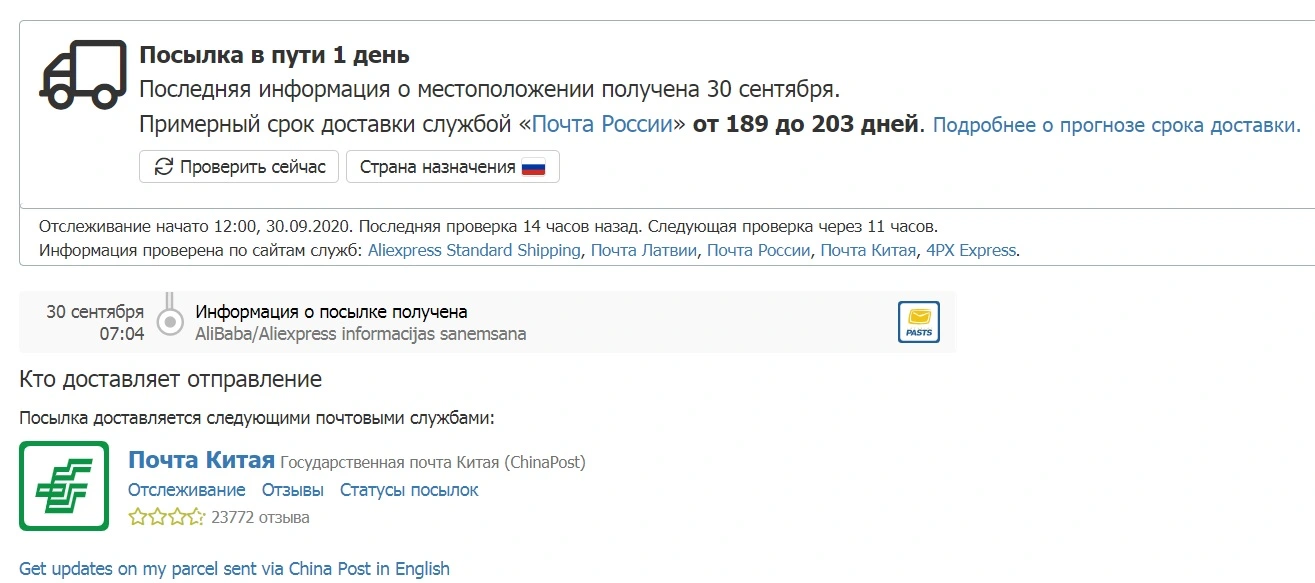Viewport: 1315px width, 583px height.
Task: Open 'Get updates on my parcel' English link
Action: coord(235,568)
